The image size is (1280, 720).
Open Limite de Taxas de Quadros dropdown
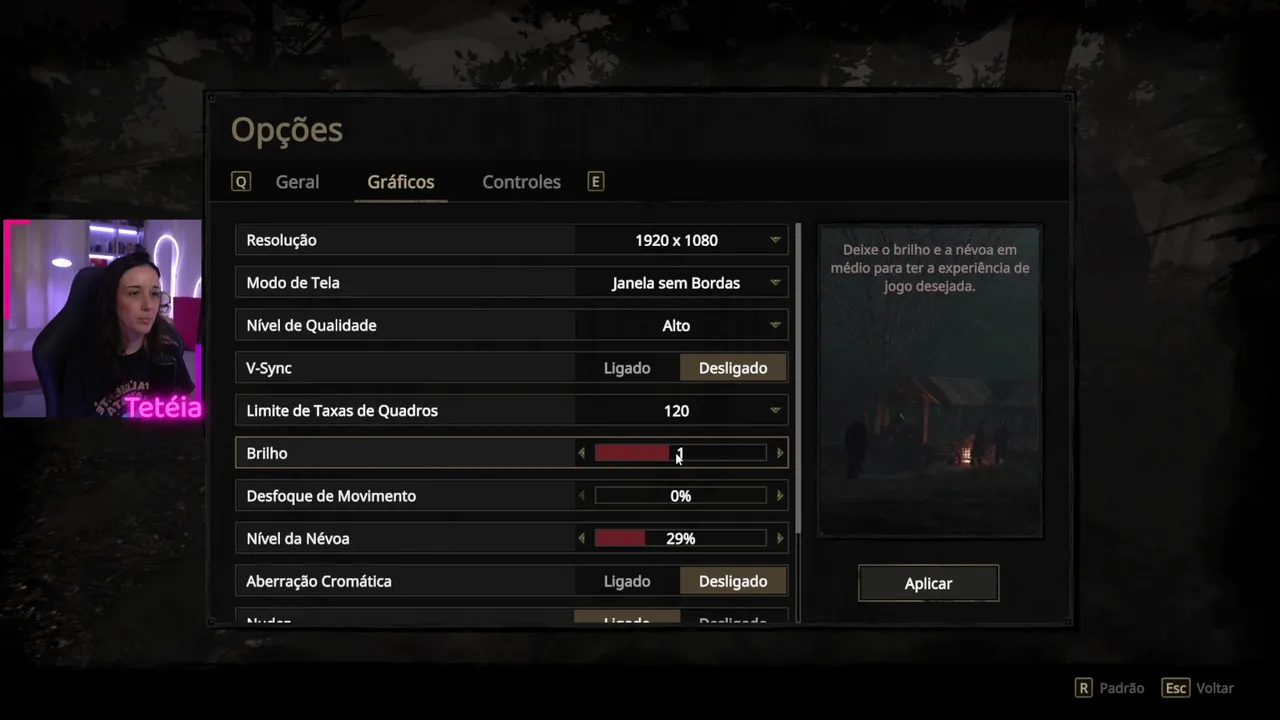[681, 411]
